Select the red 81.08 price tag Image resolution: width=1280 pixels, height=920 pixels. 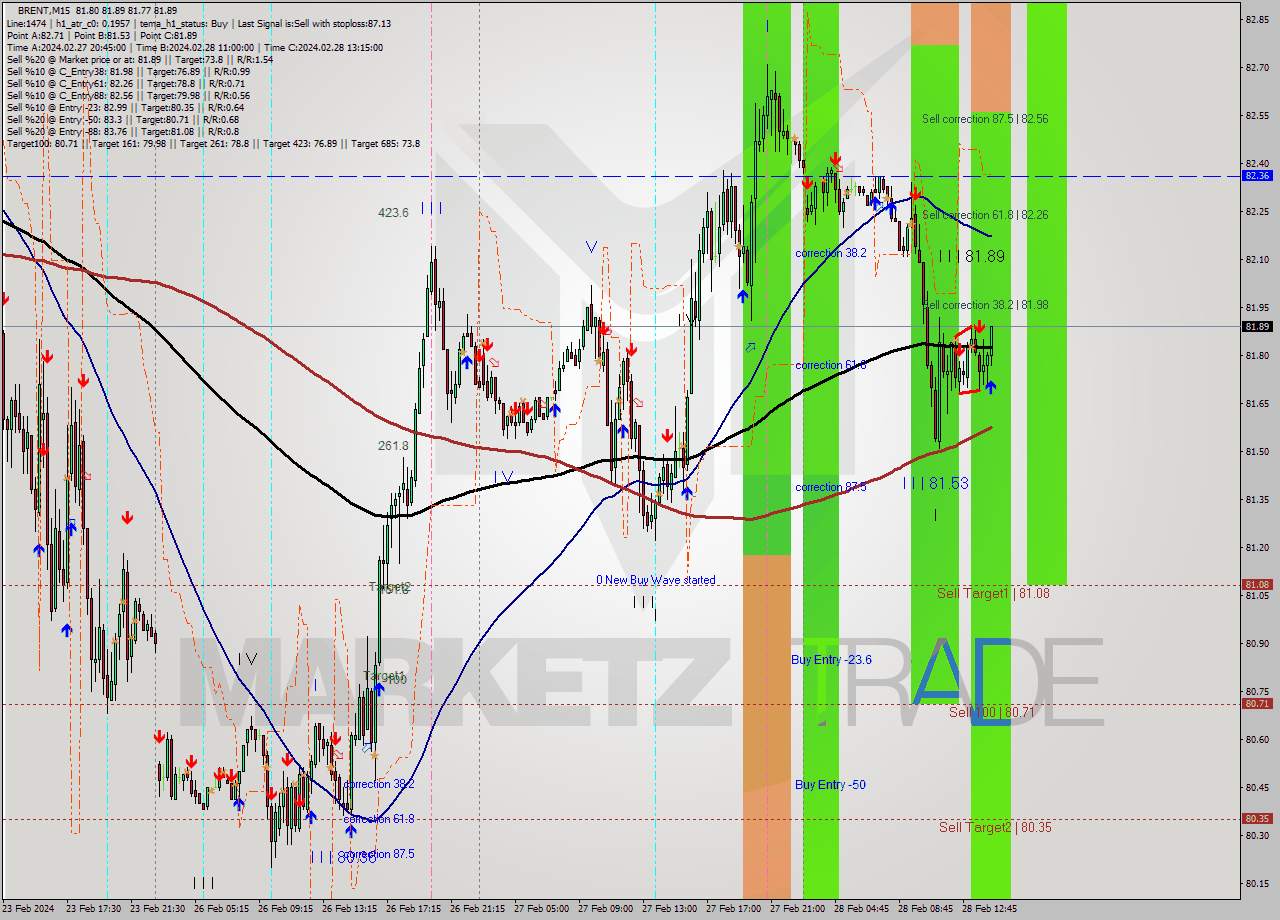point(1257,584)
